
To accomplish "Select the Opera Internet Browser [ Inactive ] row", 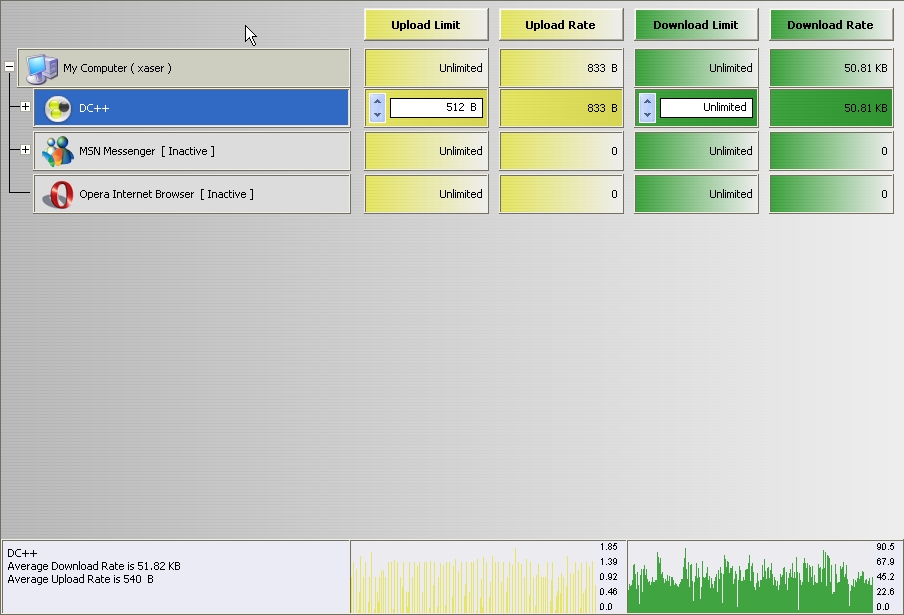I will pos(192,194).
